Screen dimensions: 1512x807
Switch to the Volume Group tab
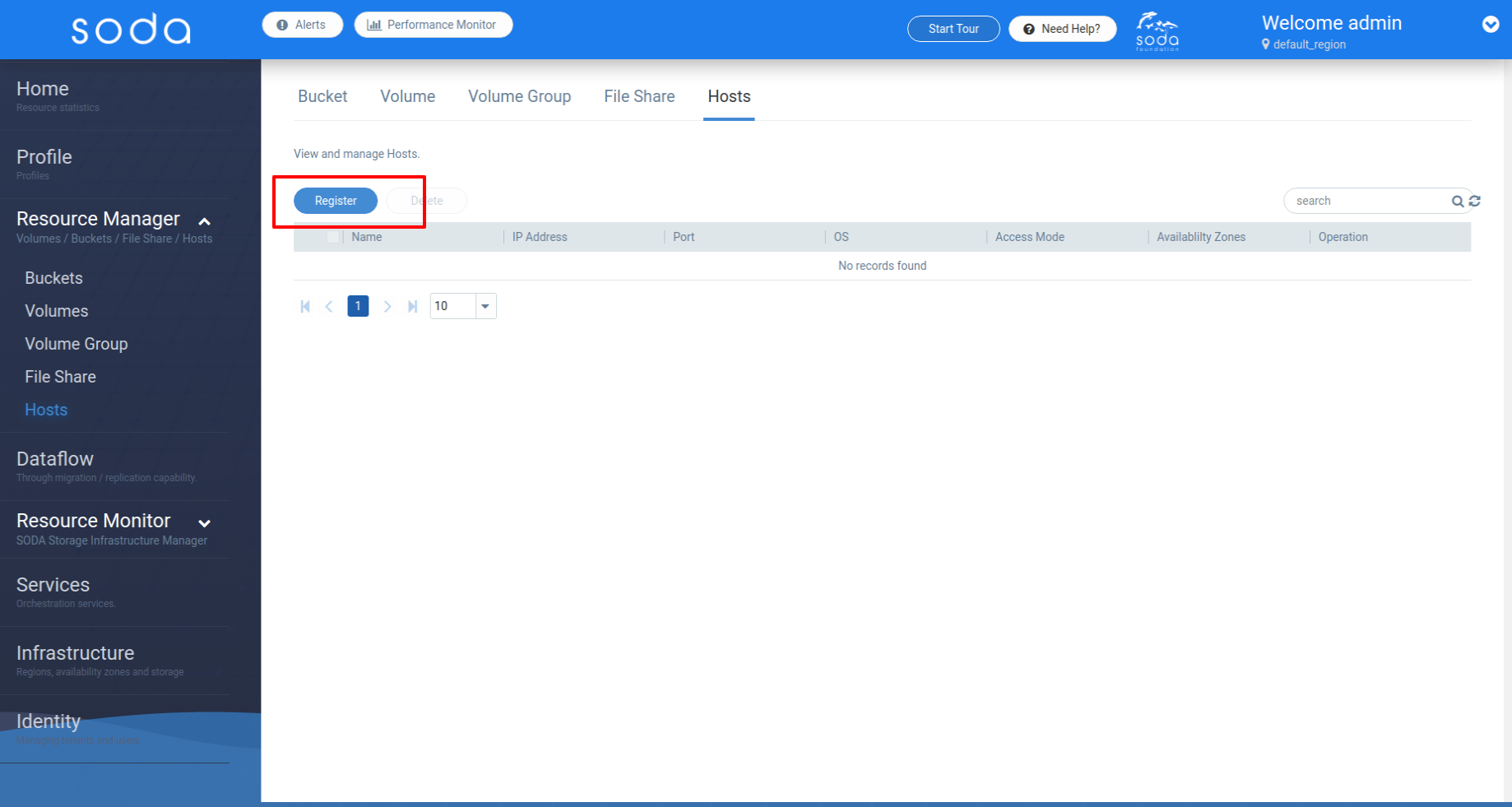(x=519, y=96)
